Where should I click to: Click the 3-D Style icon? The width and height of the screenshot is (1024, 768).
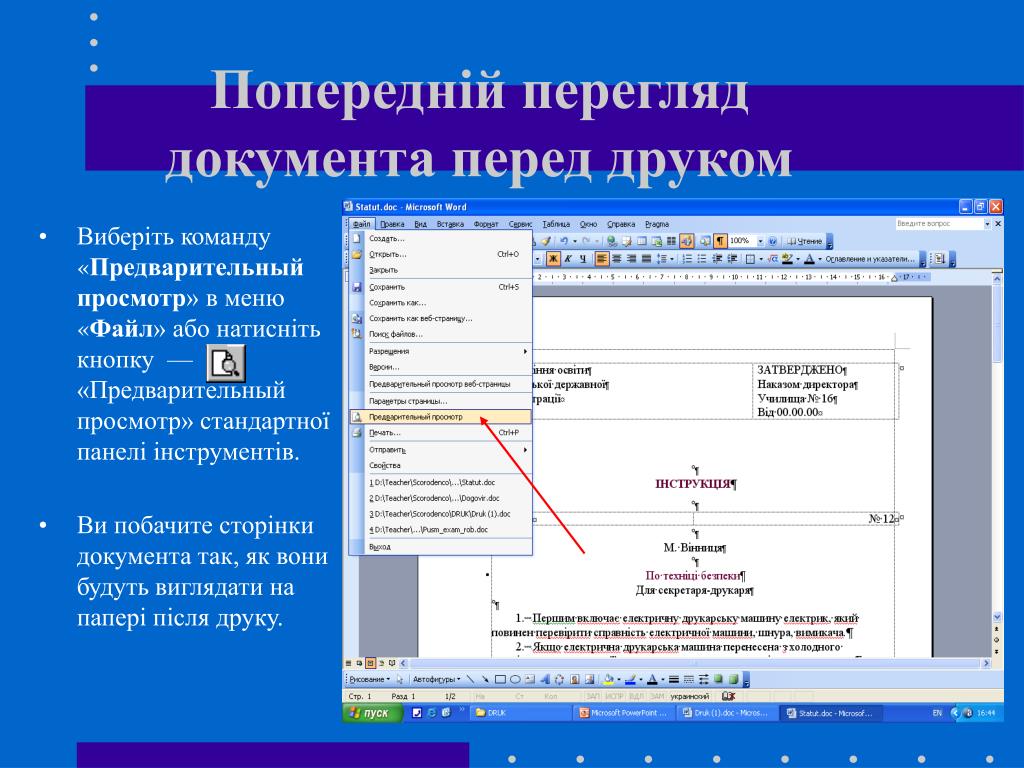click(x=733, y=679)
